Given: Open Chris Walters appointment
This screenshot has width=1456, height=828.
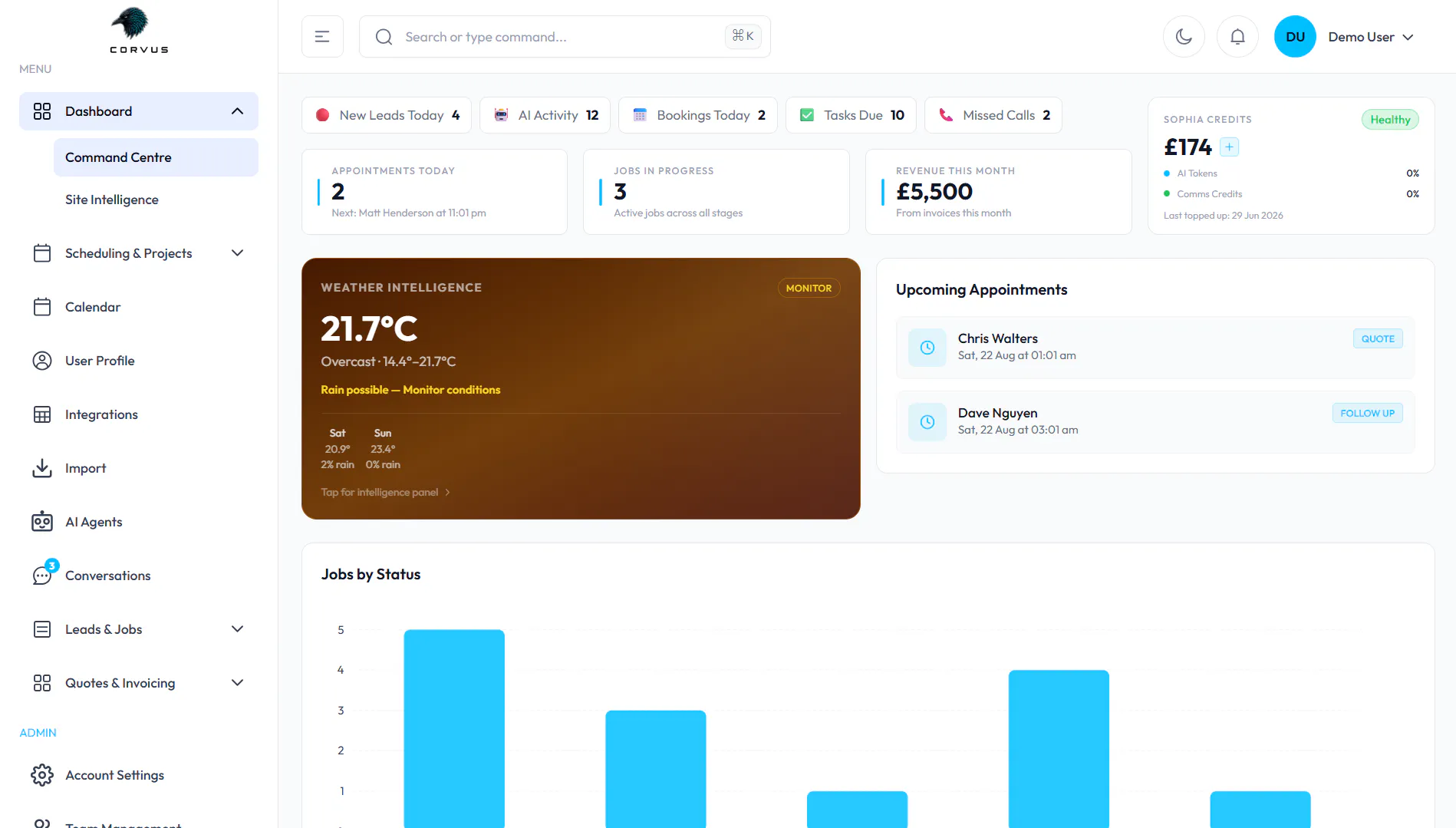Looking at the screenshot, I should pyautogui.click(x=1155, y=348).
